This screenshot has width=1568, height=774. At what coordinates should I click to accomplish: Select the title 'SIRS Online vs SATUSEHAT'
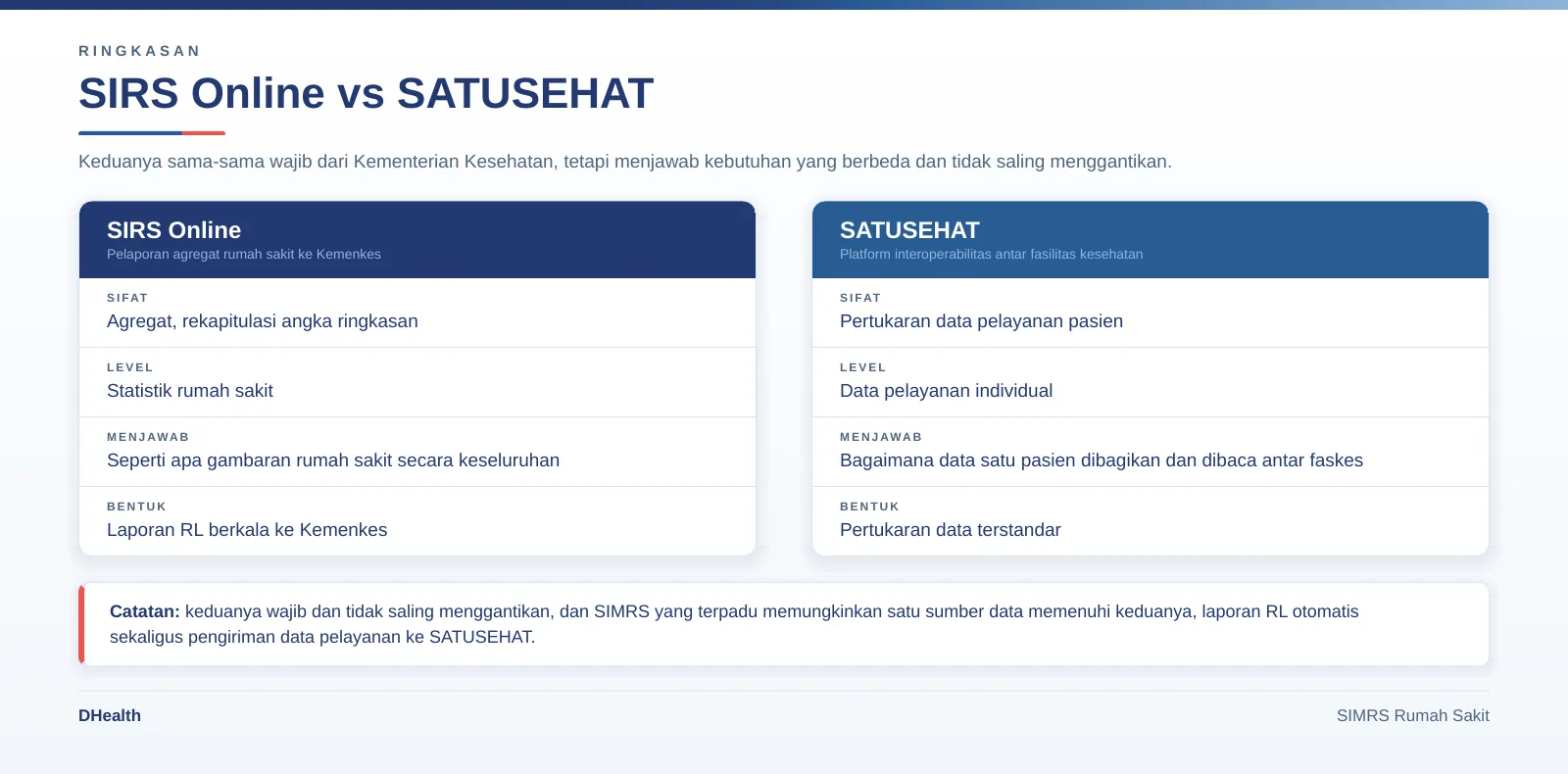click(x=366, y=94)
